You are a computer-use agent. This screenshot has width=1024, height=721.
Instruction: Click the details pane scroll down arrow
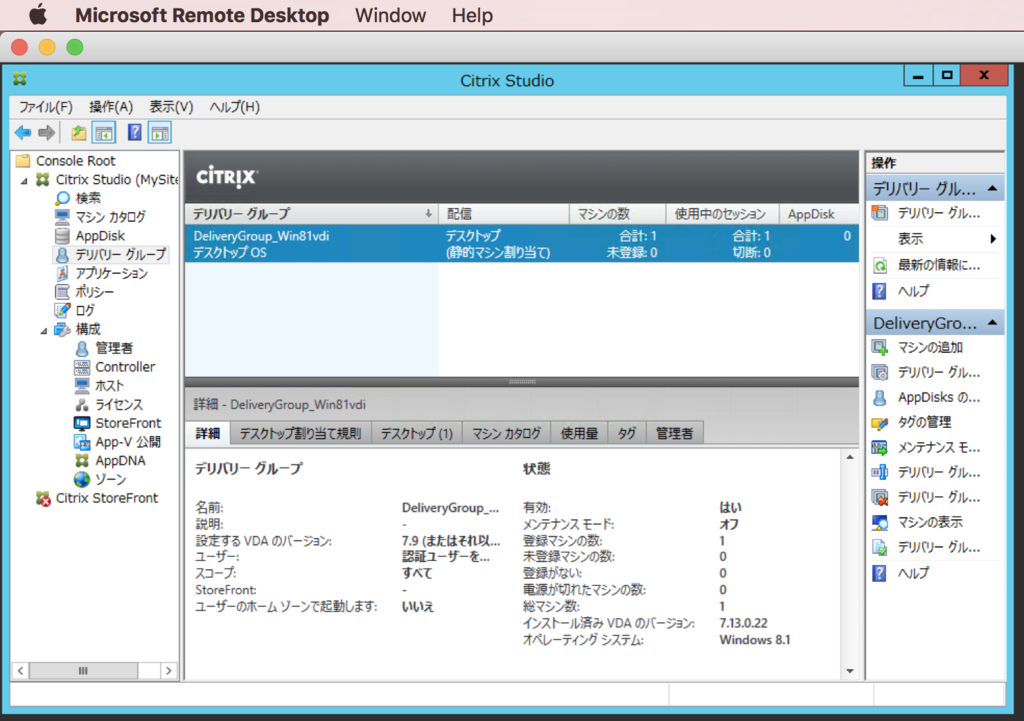pyautogui.click(x=850, y=671)
